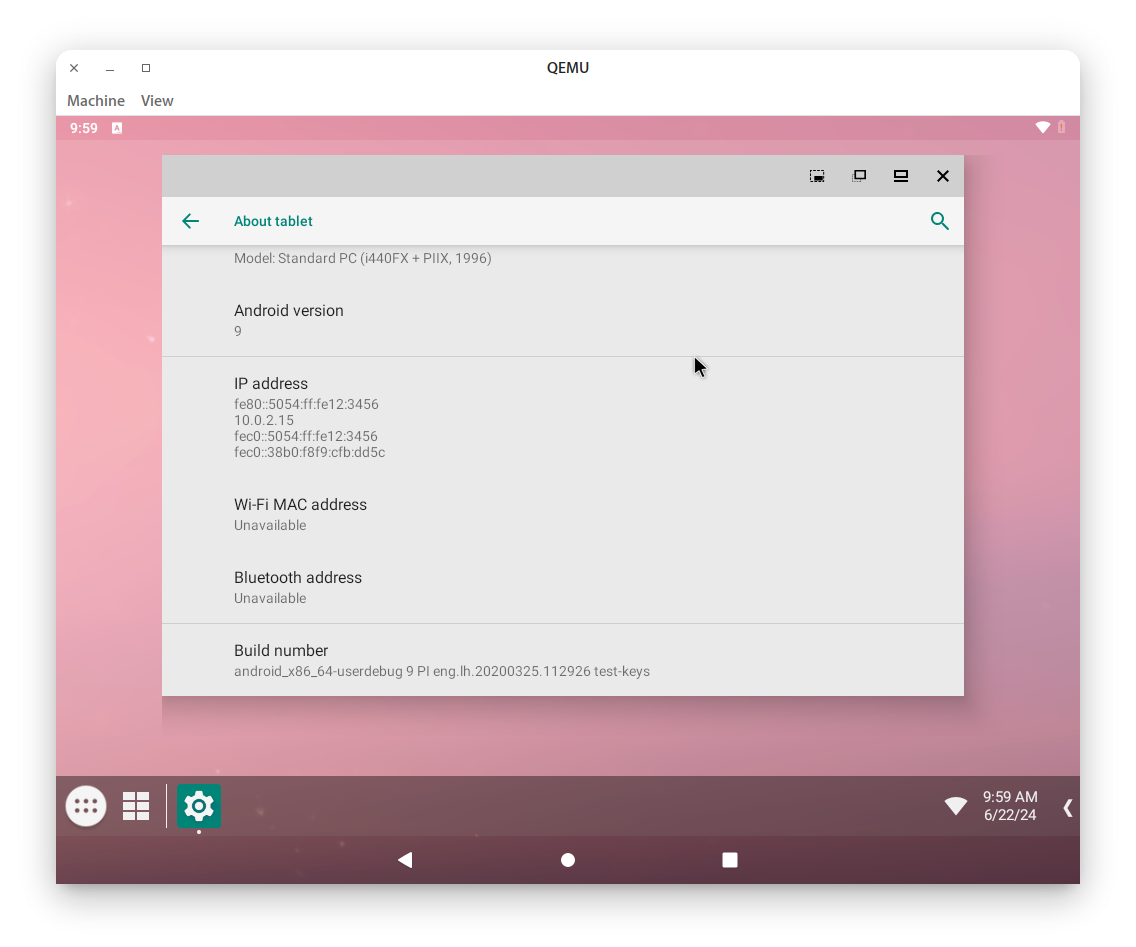Close the Android Settings window
The image size is (1136, 947).
943,176
